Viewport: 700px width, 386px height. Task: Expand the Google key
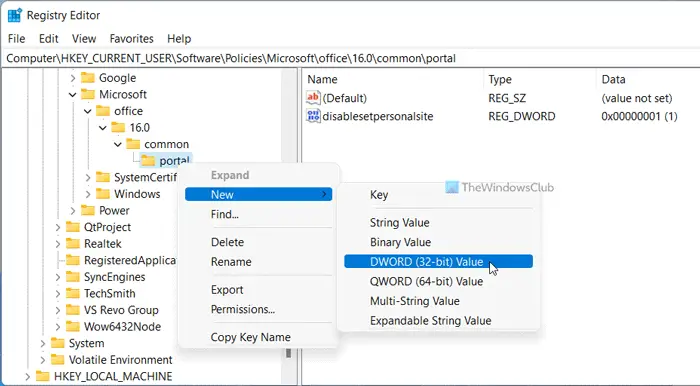pyautogui.click(x=73, y=79)
